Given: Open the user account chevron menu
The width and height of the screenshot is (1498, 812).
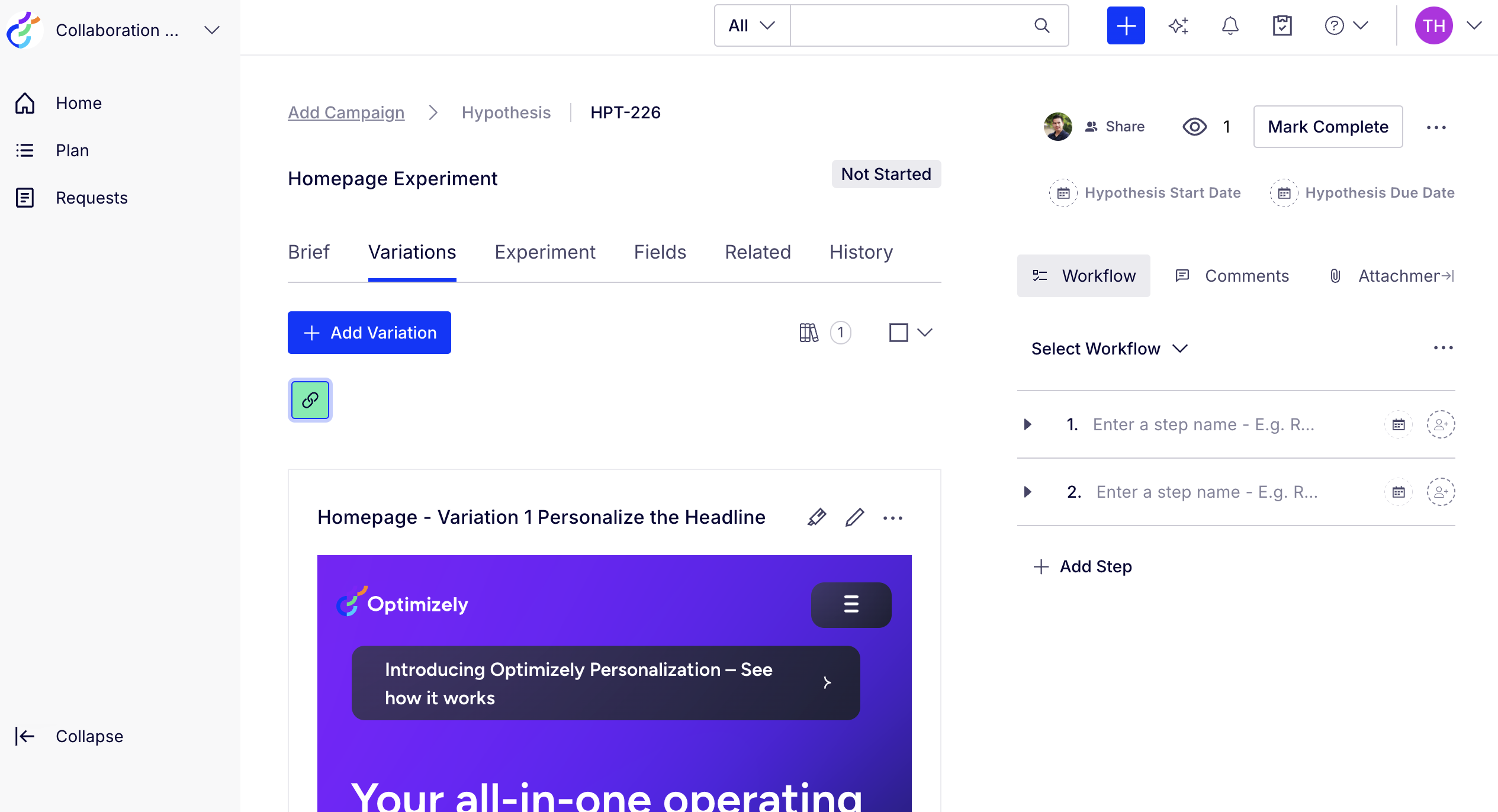Looking at the screenshot, I should click(x=1474, y=25).
